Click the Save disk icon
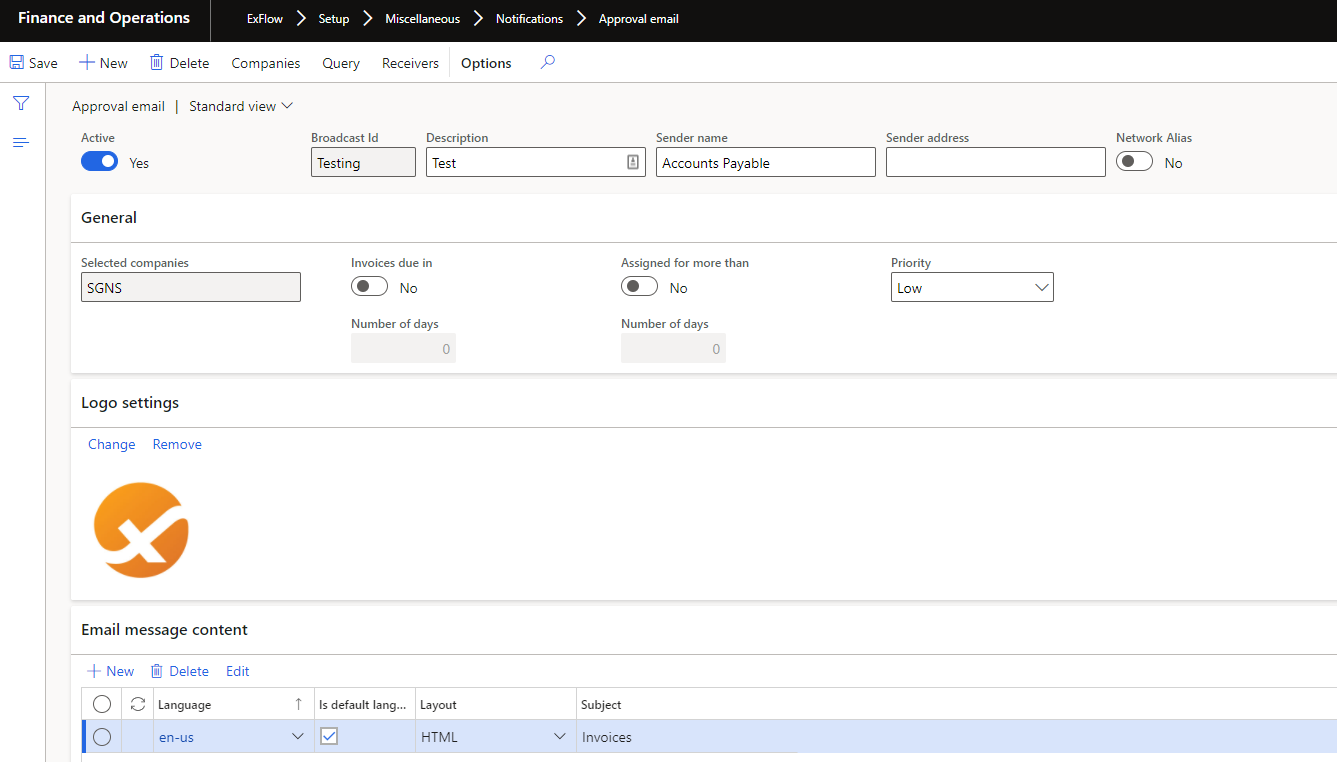 [16, 62]
